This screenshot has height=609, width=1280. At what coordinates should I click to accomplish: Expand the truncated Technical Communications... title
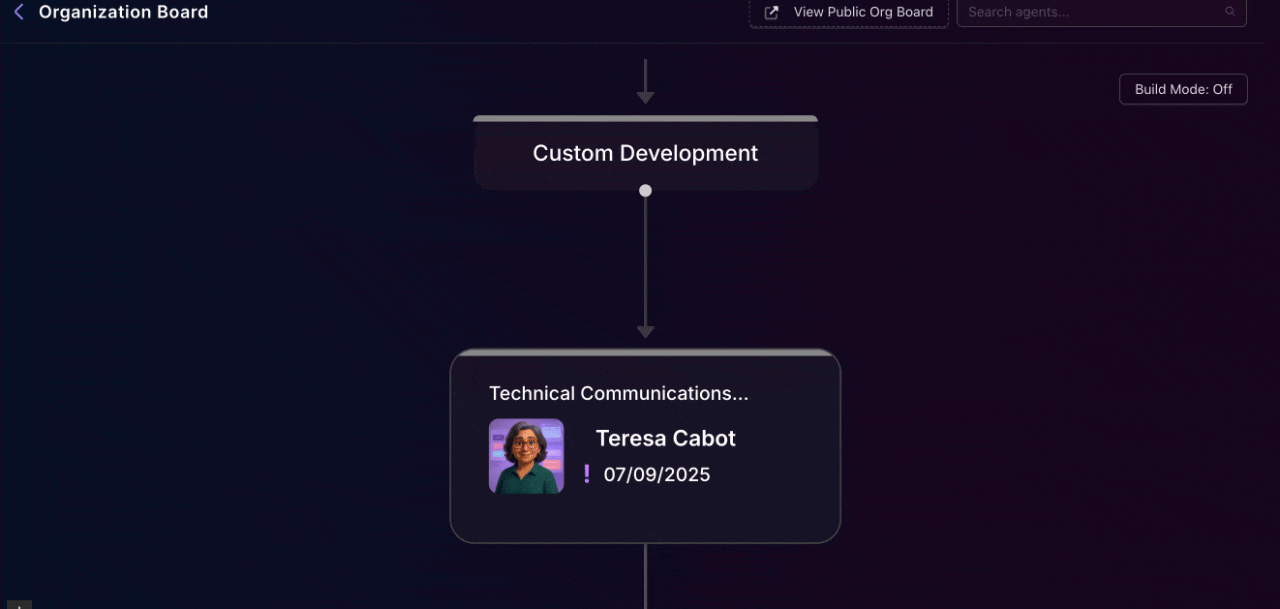618,394
